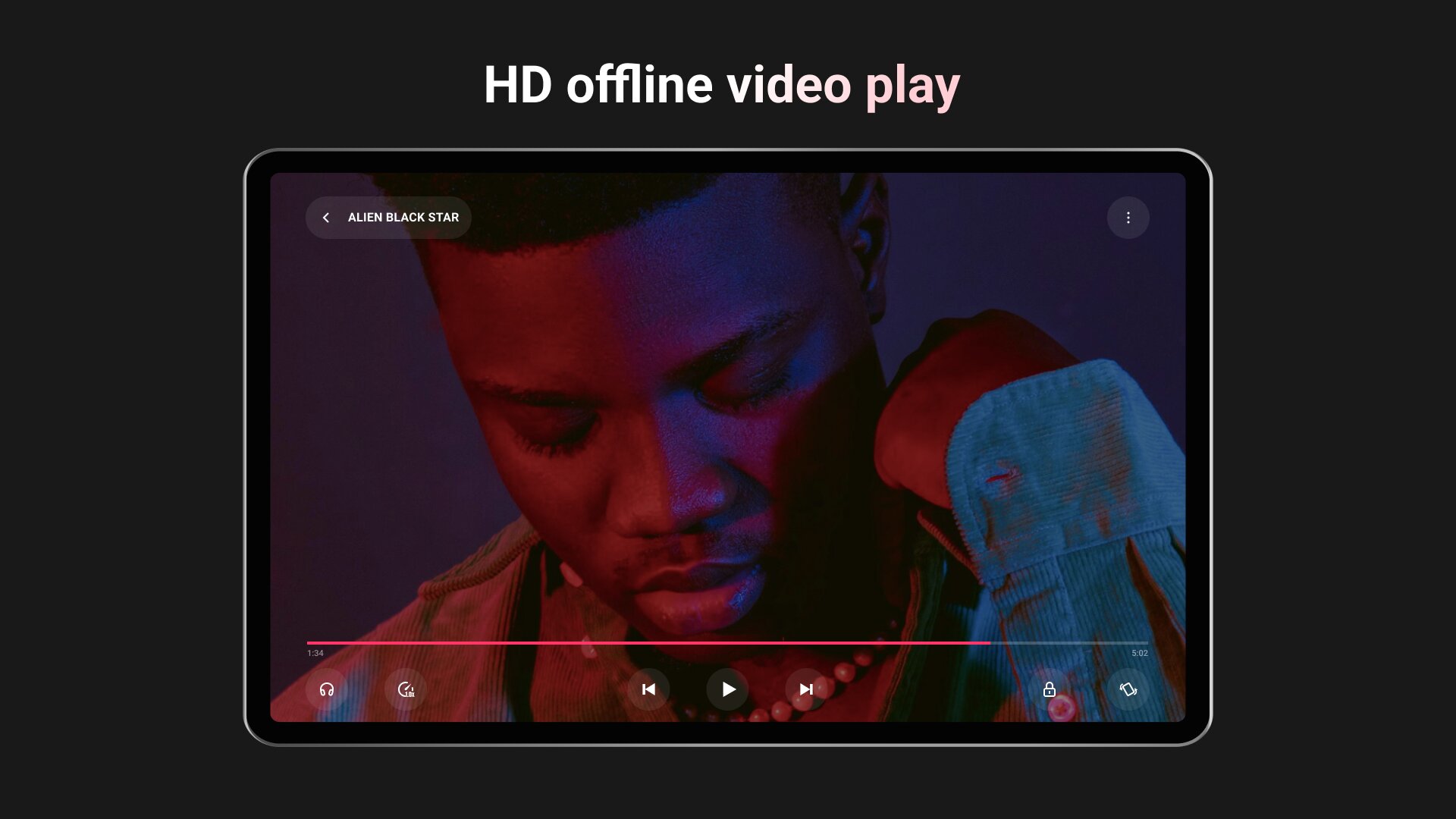The image size is (1456, 819).
Task: Switch to audio-only mode with headphones icon
Action: [x=327, y=689]
